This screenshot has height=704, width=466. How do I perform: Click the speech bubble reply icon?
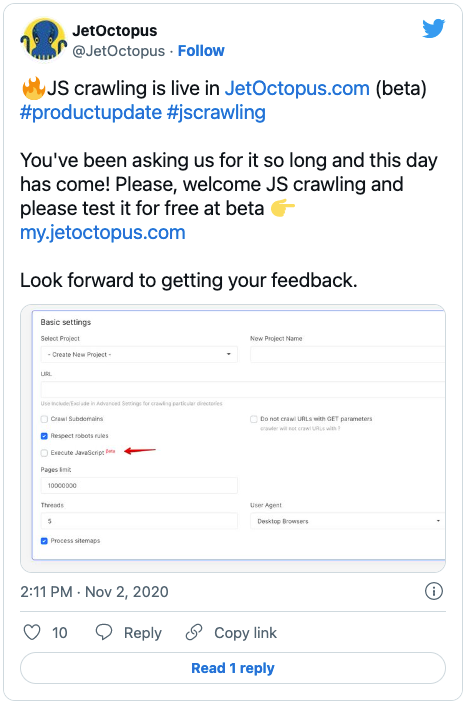tap(104, 632)
